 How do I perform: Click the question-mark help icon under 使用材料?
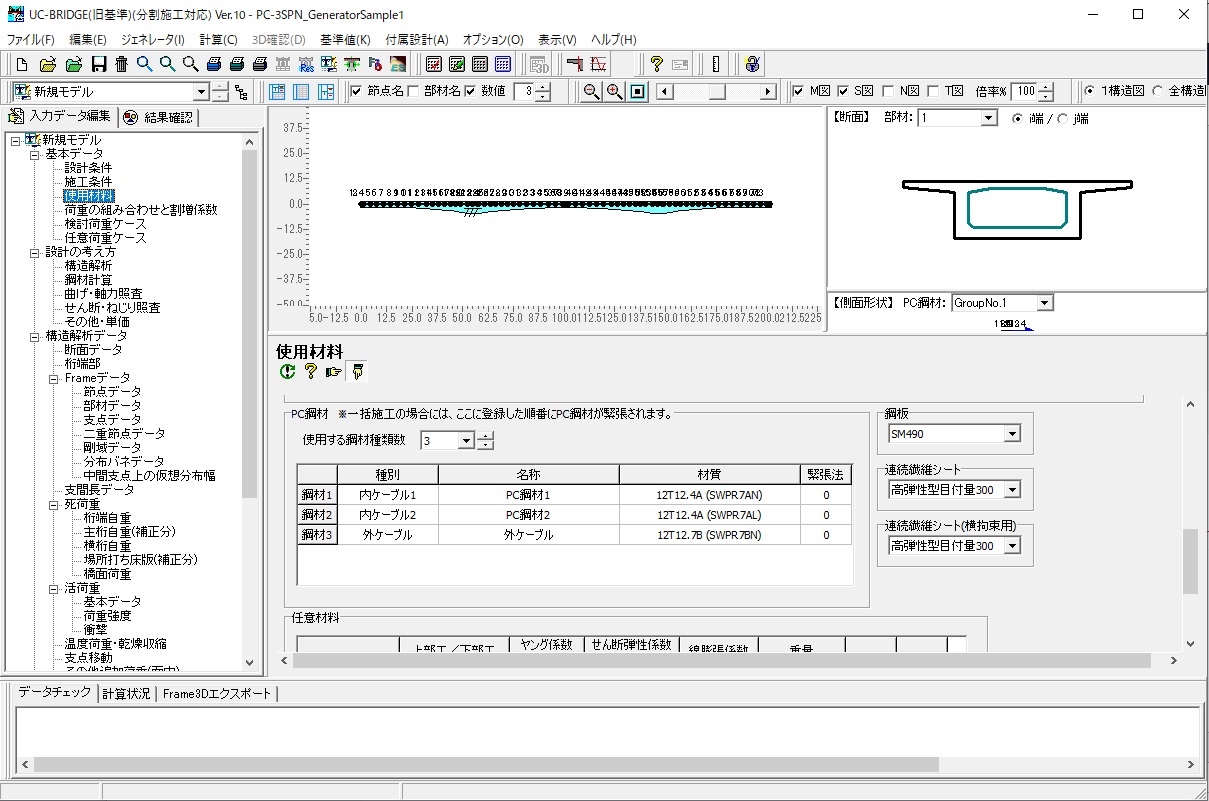[310, 372]
